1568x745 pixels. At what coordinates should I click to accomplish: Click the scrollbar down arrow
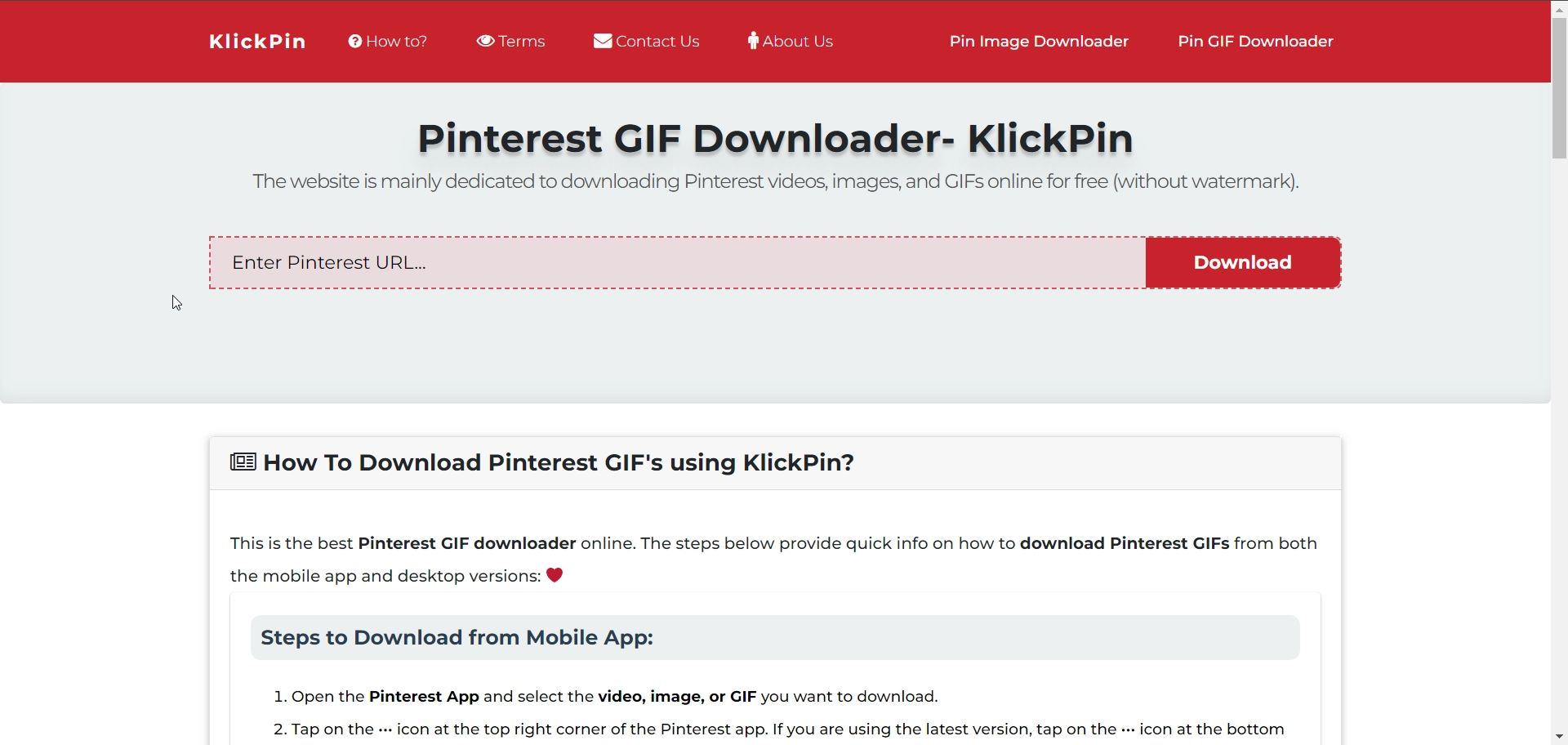[1558, 736]
